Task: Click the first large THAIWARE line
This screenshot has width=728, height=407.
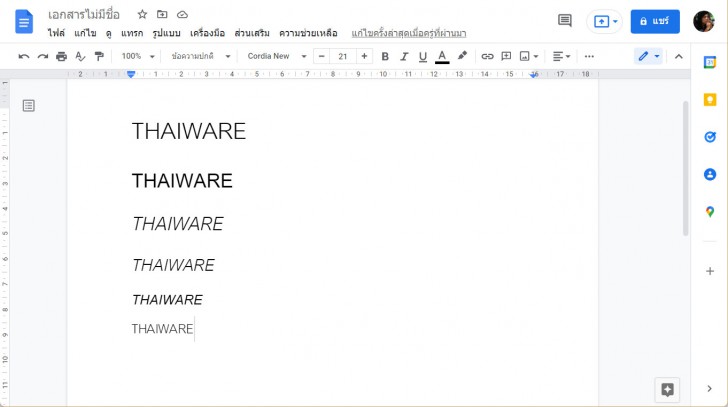Action: tap(188, 131)
